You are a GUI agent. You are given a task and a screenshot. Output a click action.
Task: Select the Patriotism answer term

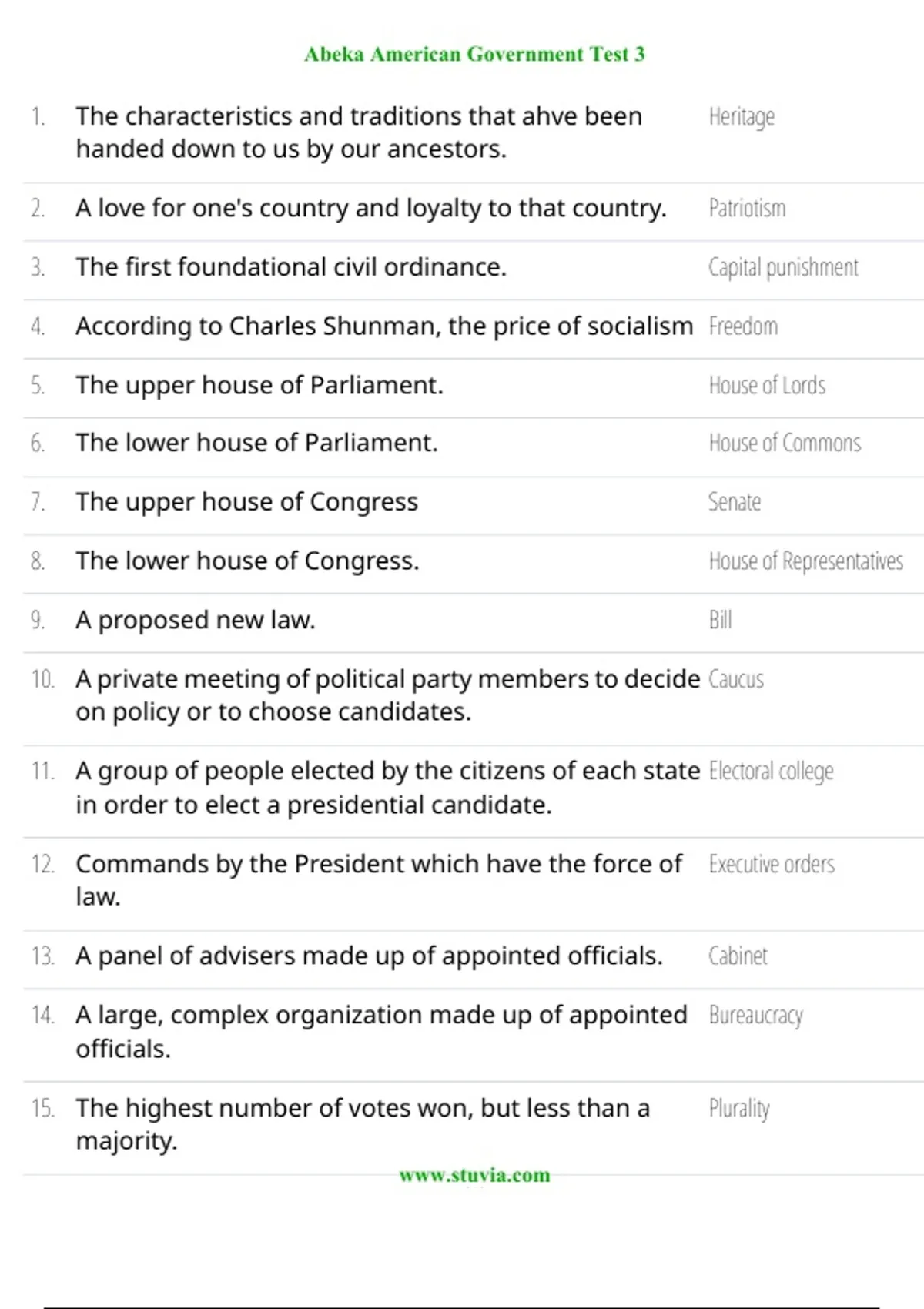747,208
